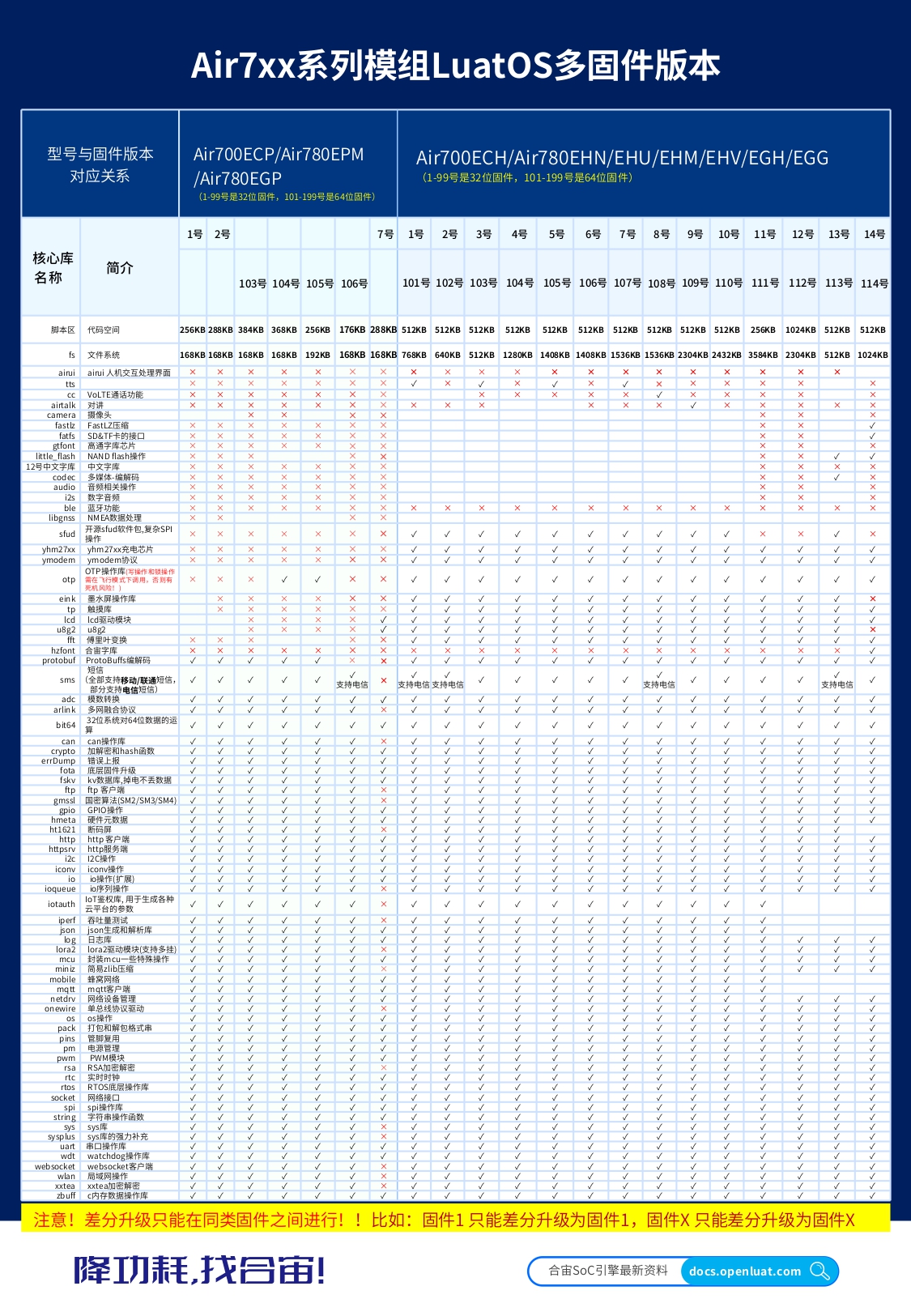Click the 型号与固件版本对应关系 header cell
The width and height of the screenshot is (911, 1316).
[100, 164]
